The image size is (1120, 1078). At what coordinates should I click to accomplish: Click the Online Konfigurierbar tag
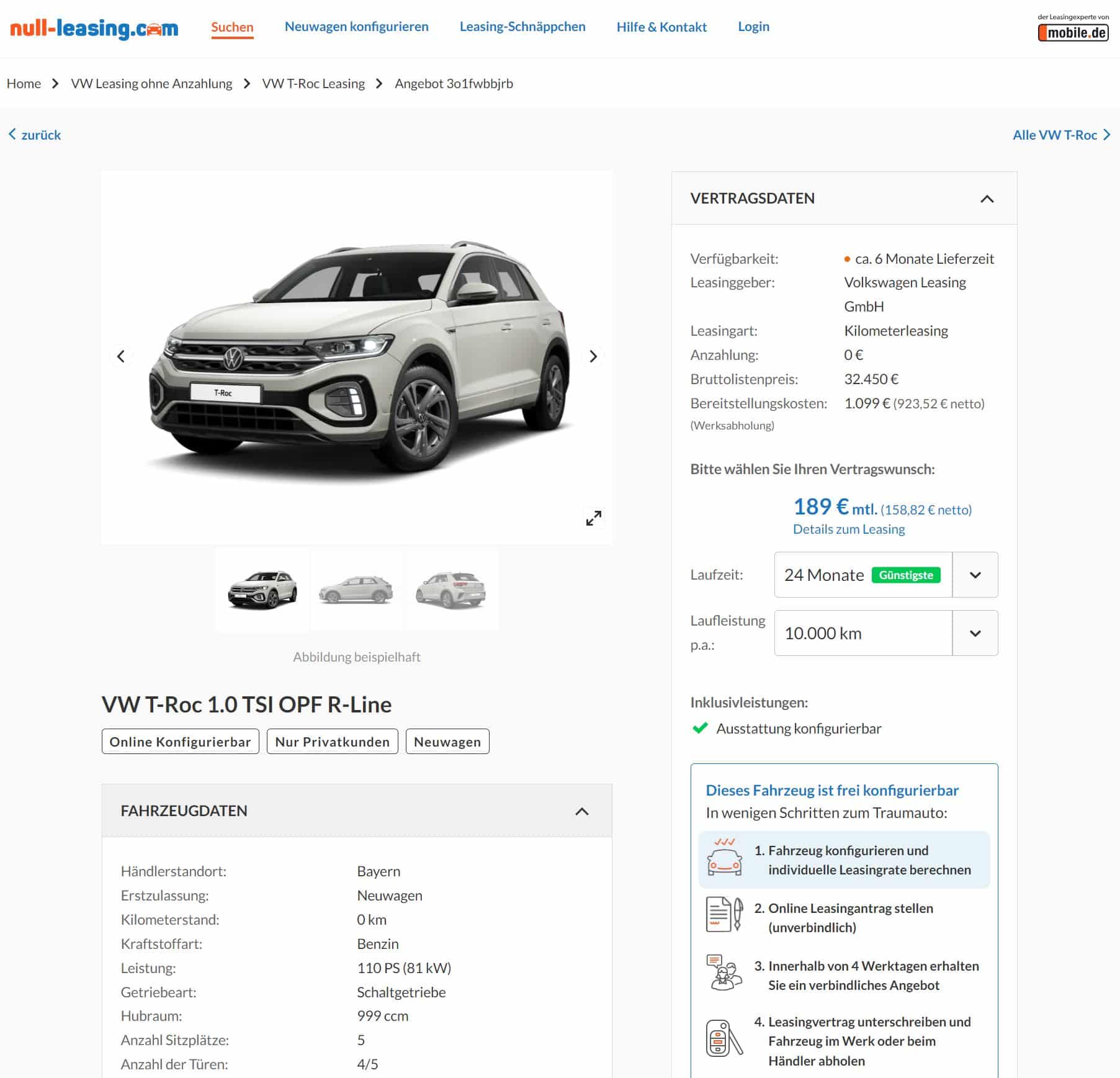pyautogui.click(x=180, y=742)
